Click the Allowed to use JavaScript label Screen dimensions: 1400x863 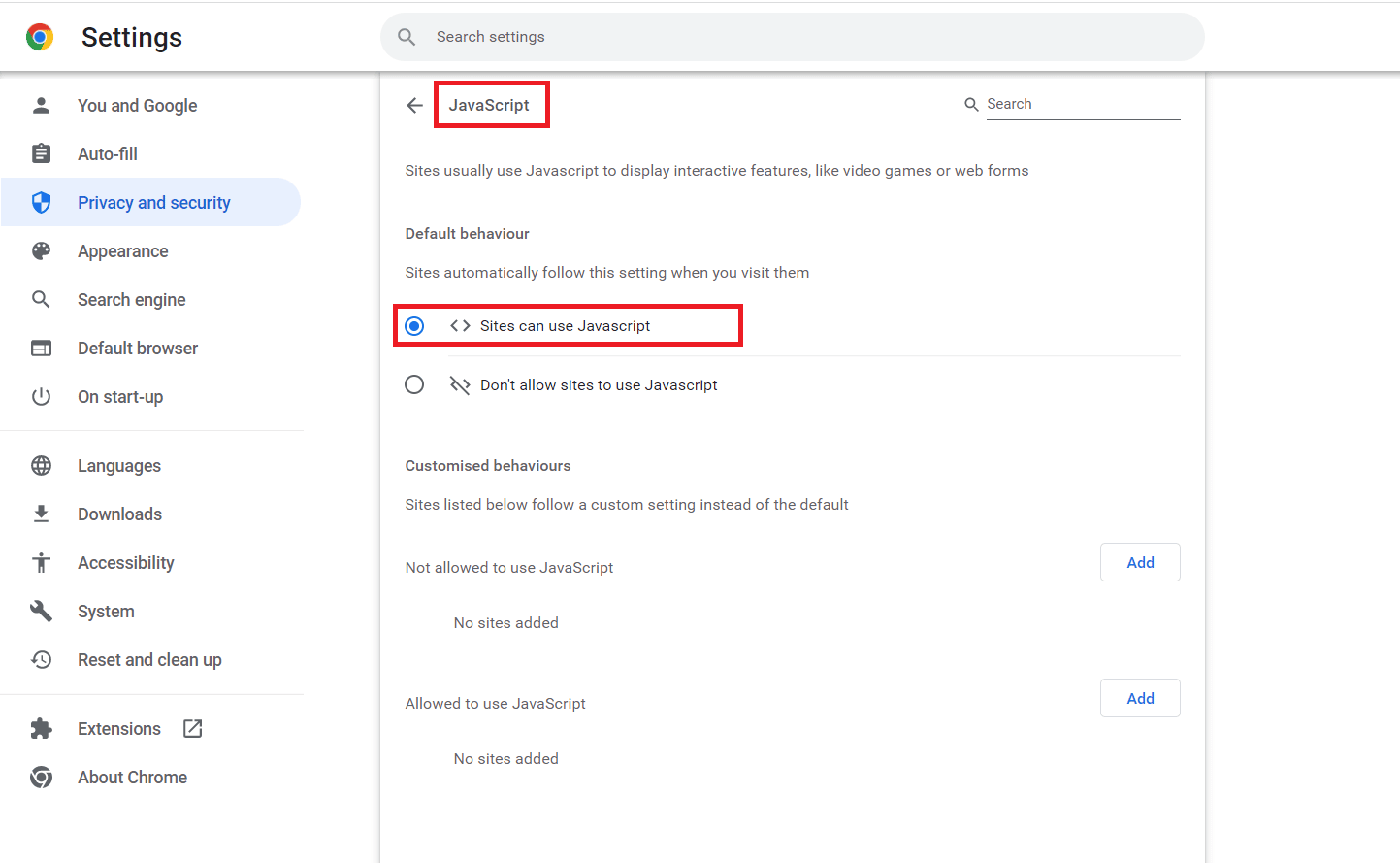(x=495, y=704)
